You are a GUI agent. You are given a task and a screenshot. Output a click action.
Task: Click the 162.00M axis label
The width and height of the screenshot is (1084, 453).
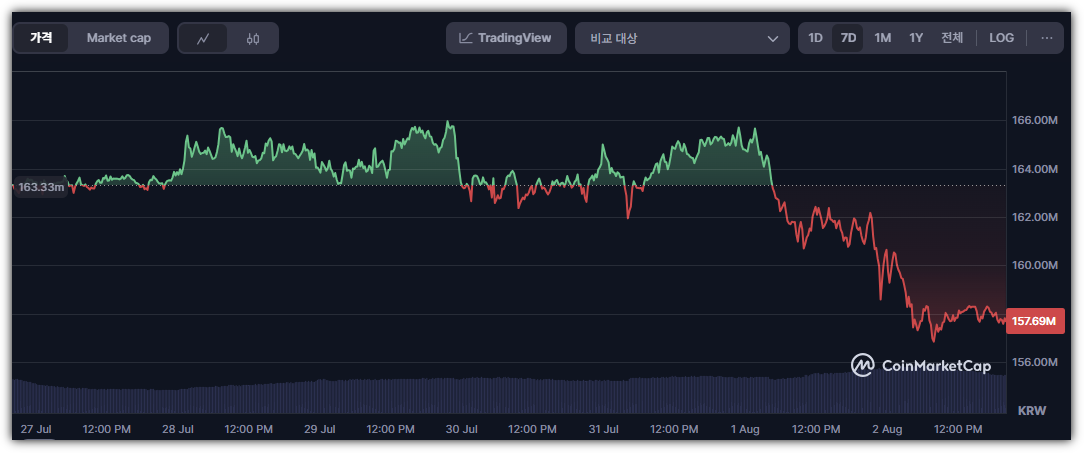point(1034,217)
